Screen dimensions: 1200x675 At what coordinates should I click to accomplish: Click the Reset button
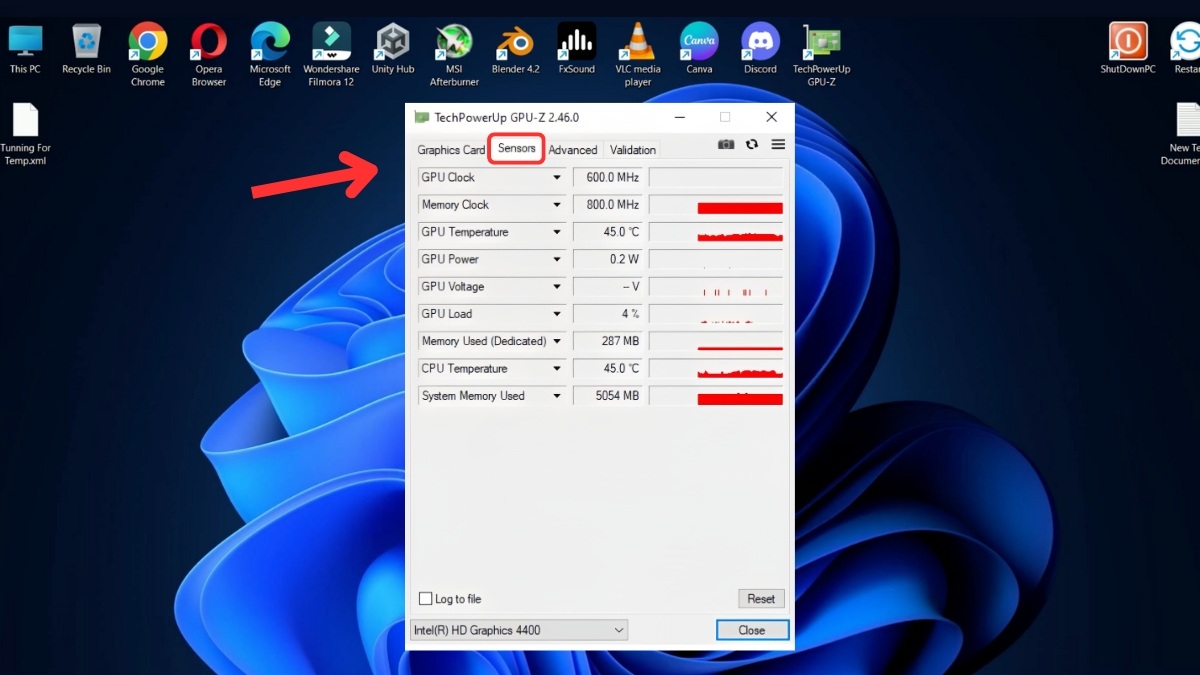(761, 599)
